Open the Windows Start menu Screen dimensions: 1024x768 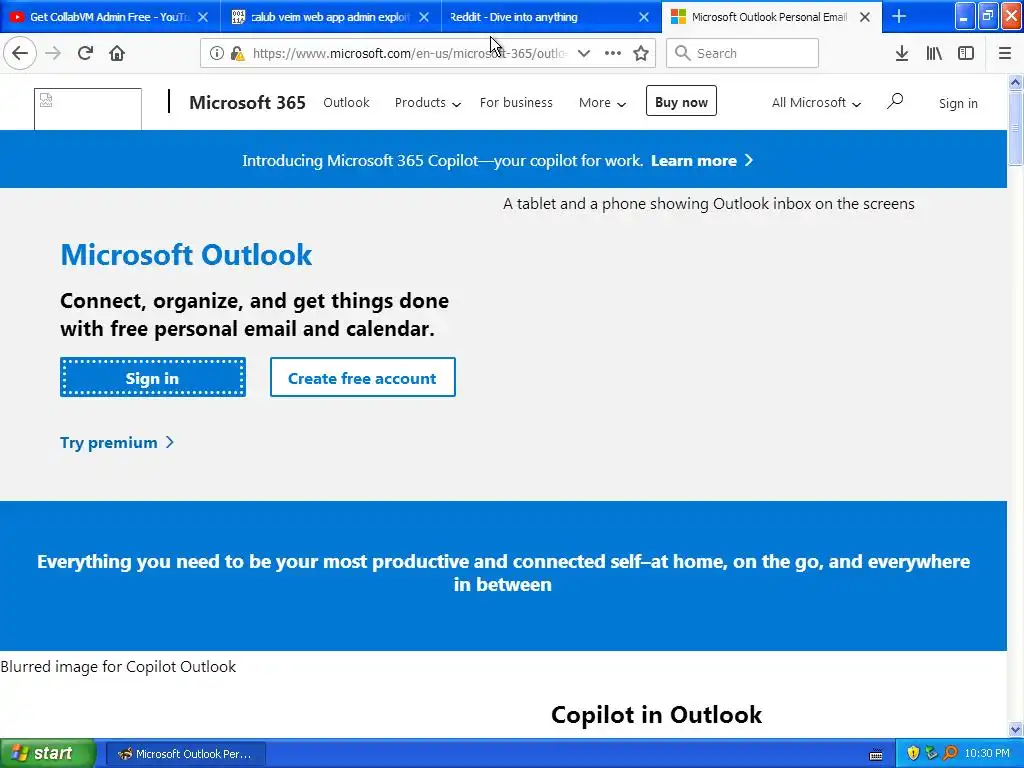click(x=47, y=753)
